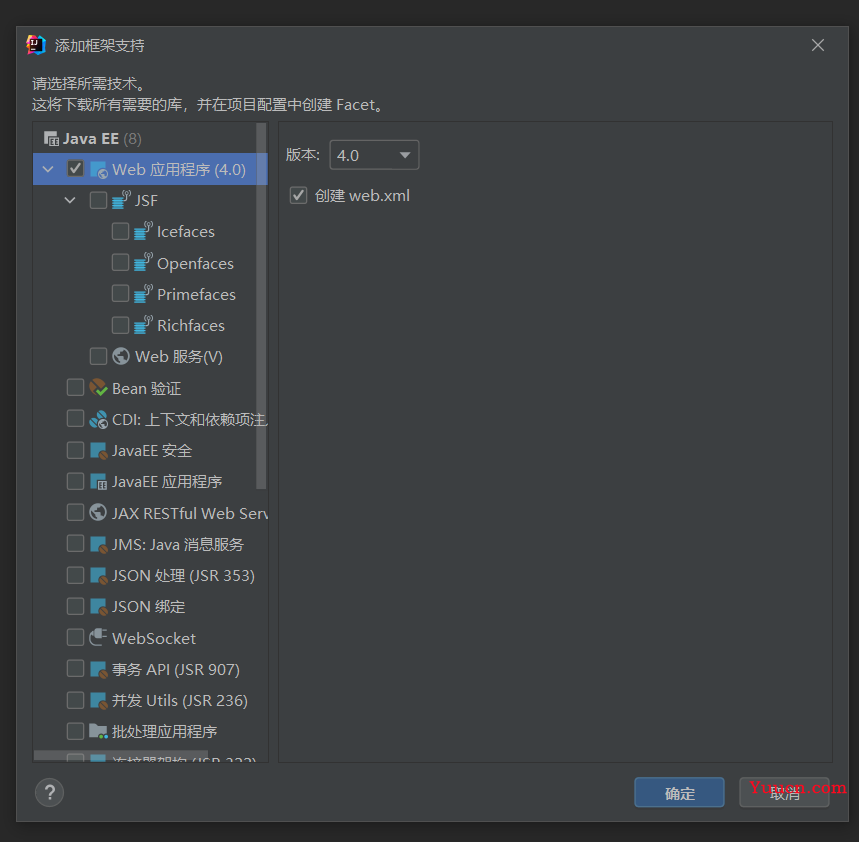859x842 pixels.
Task: Enable the WebSocket checkbox
Action: [75, 638]
